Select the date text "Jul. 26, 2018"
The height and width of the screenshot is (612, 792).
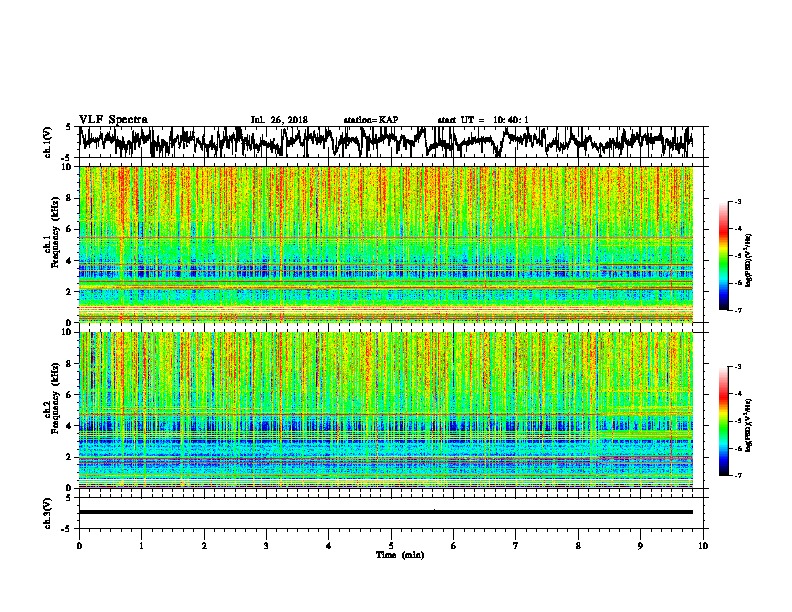279,120
